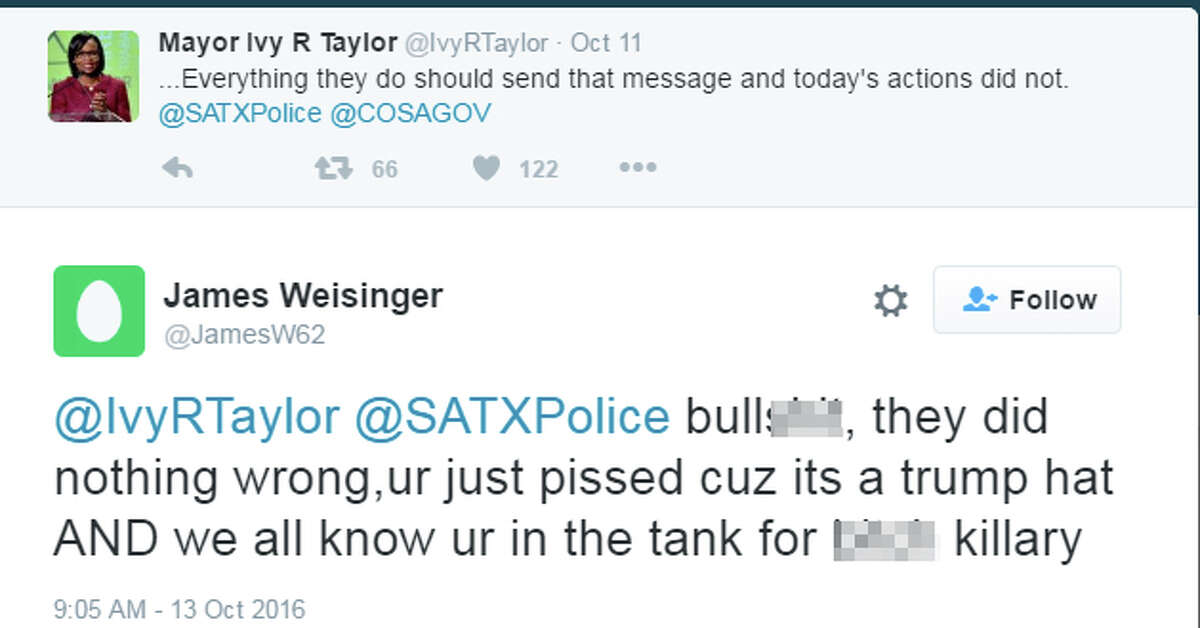Open Mayor Ivy R Taylor's name link

[x=277, y=43]
